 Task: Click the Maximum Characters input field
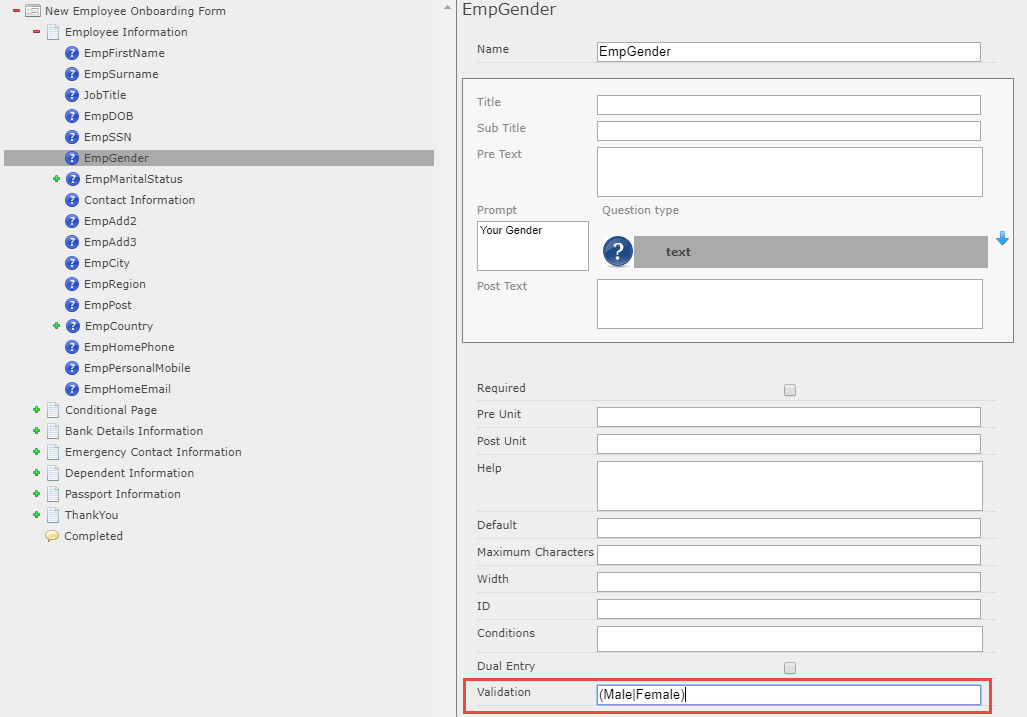tap(788, 554)
